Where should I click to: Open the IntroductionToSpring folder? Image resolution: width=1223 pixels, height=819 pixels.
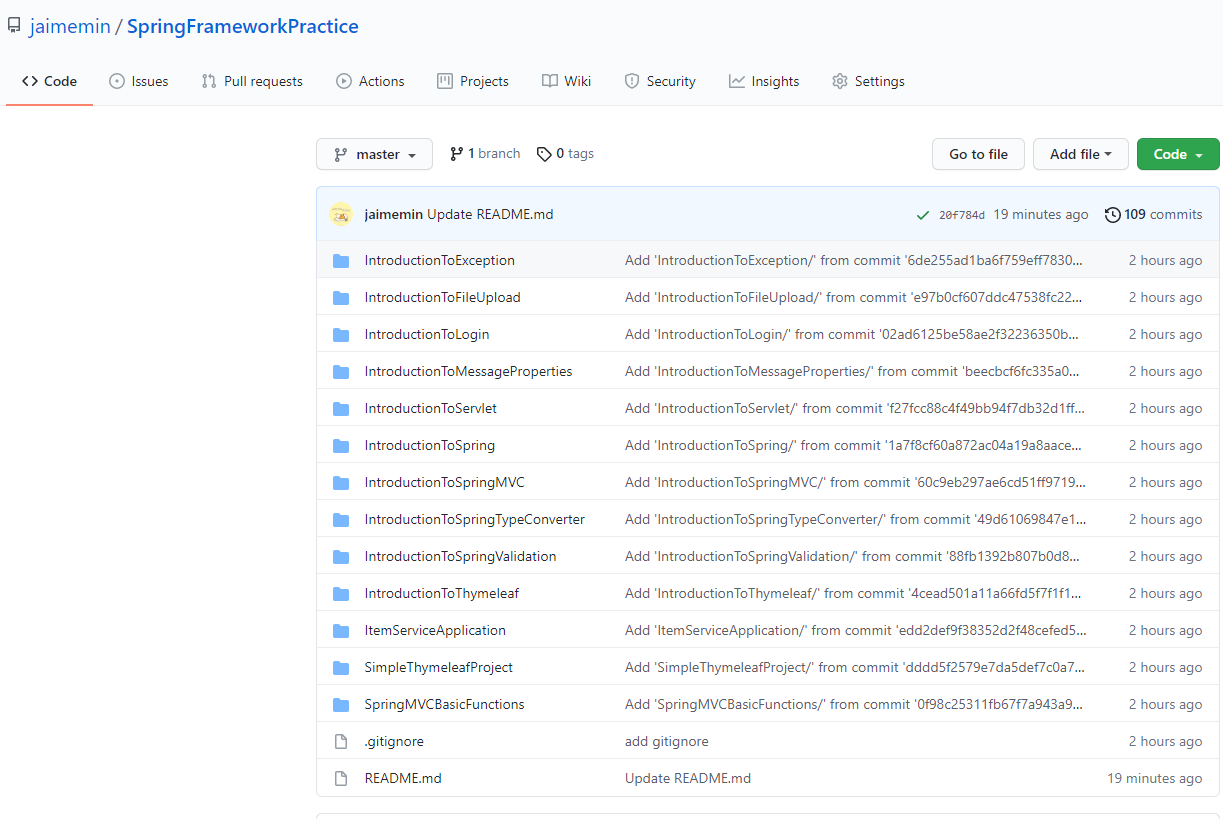[430, 446]
